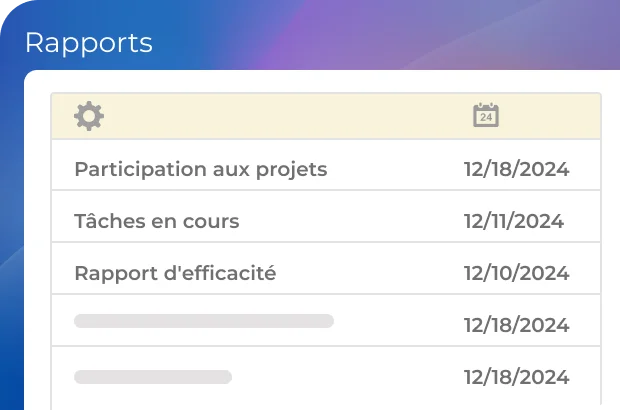Open the Participation aux projets report
This screenshot has width=620, height=410.
(x=200, y=169)
